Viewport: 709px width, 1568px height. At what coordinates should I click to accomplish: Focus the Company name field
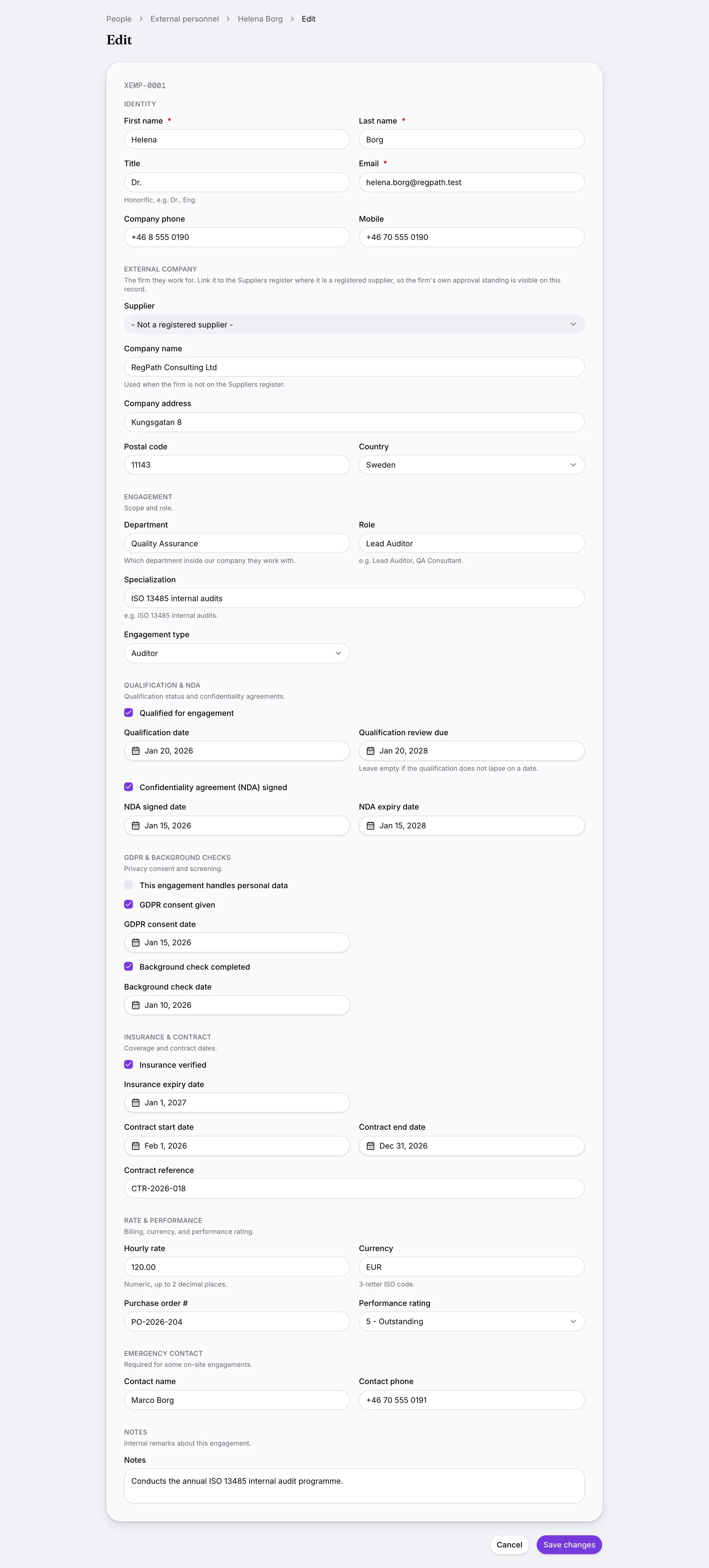[x=354, y=367]
